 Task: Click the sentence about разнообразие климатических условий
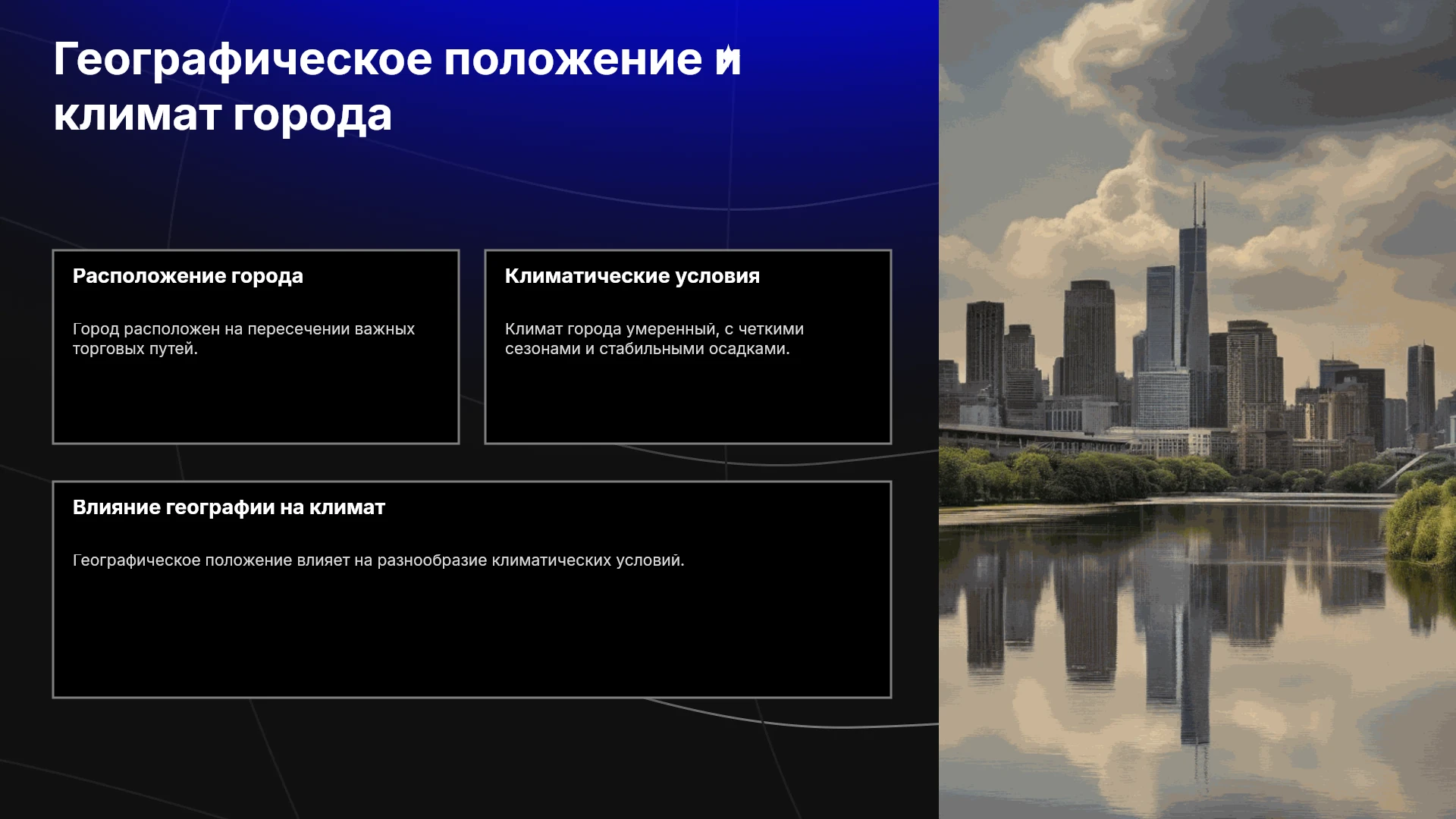378,560
